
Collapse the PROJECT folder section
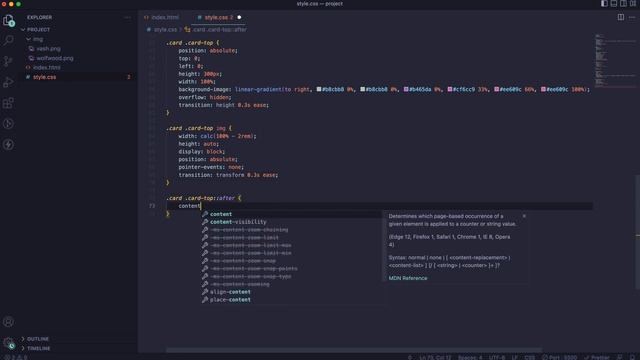click(x=38, y=29)
